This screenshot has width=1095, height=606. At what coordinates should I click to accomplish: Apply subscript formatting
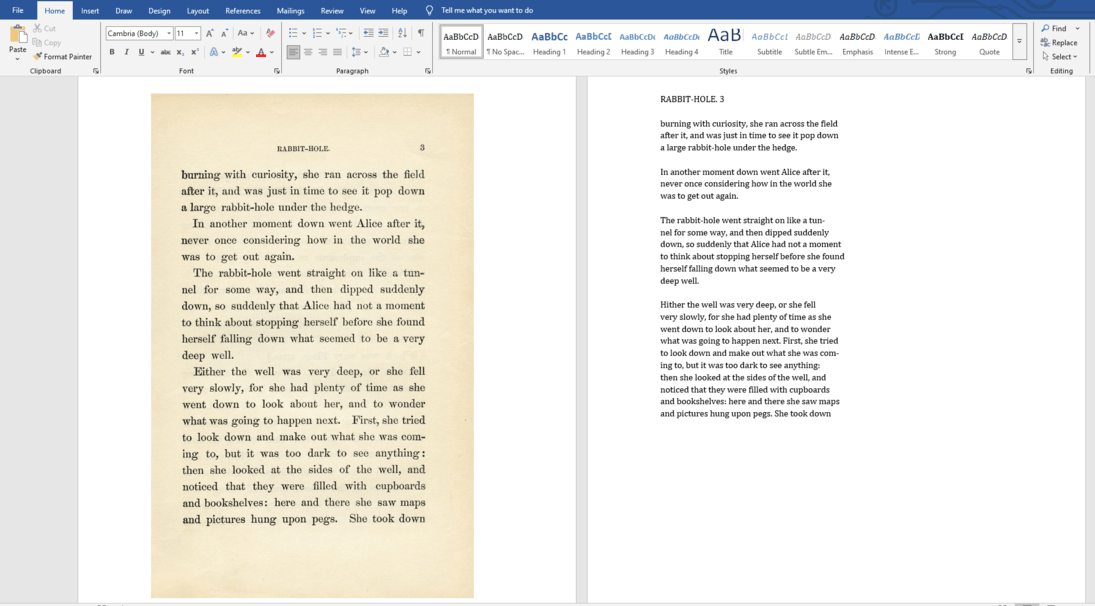point(180,52)
